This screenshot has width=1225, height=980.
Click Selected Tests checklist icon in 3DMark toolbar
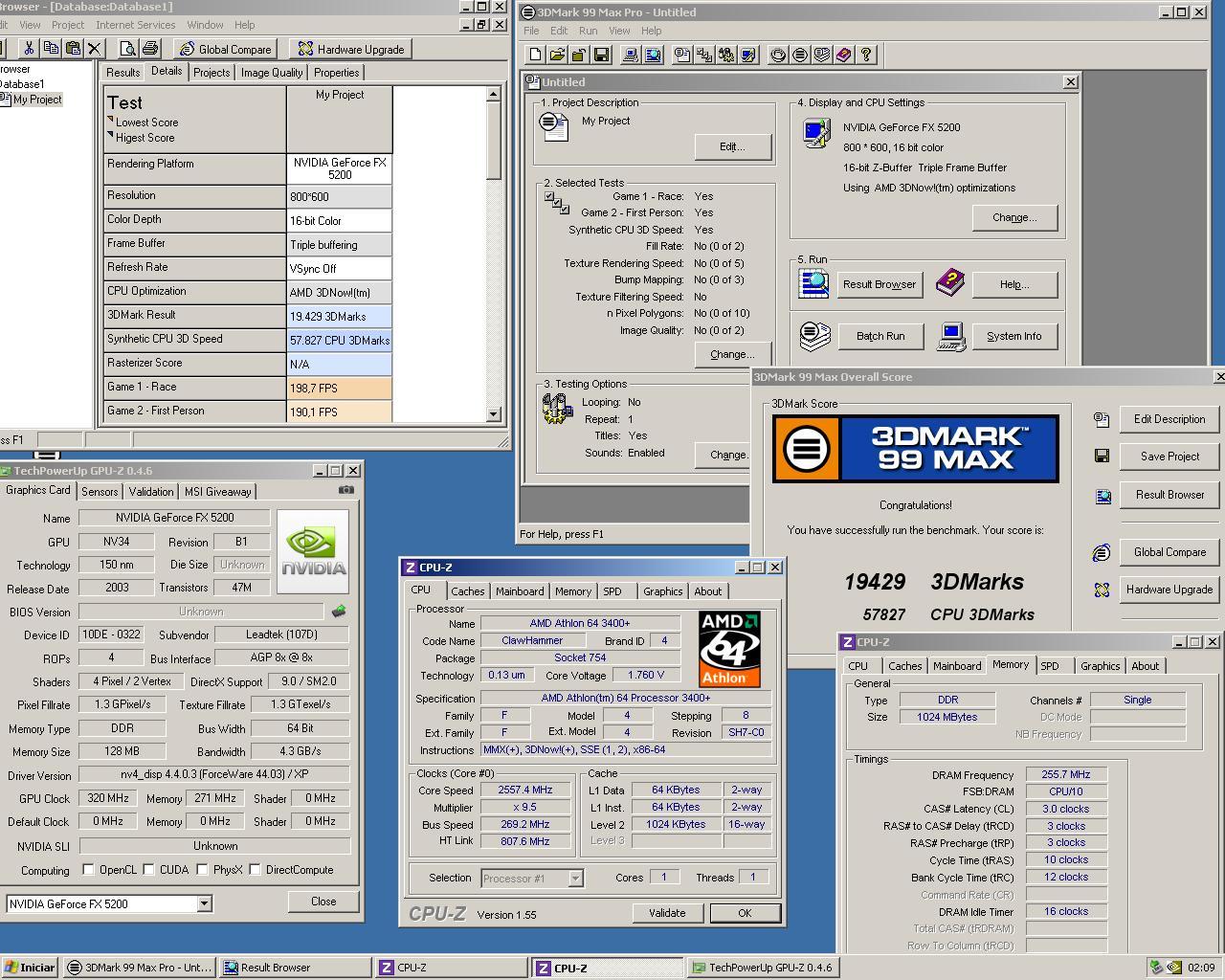703,56
